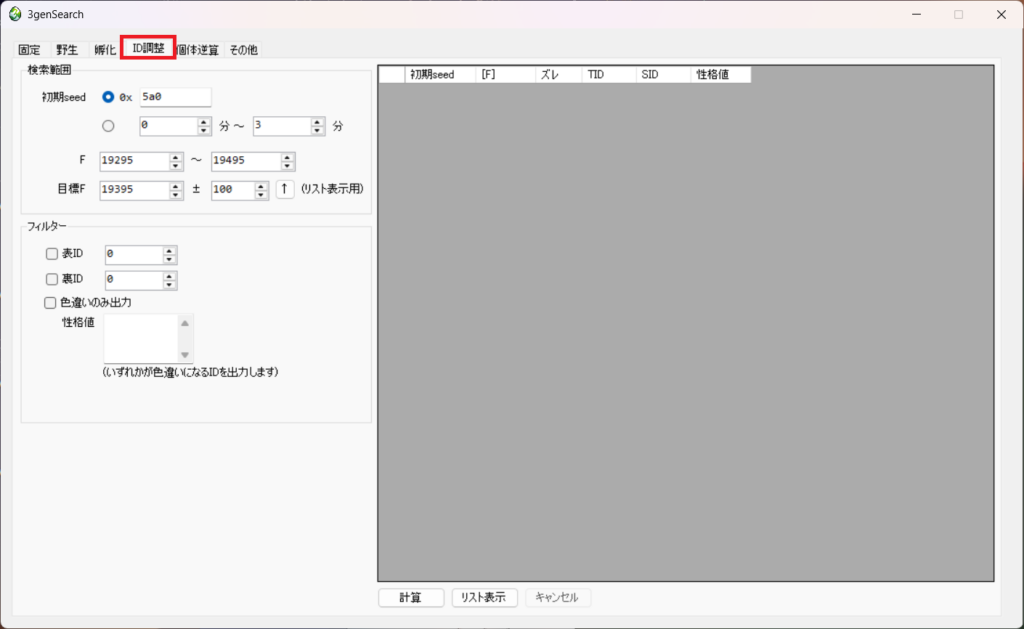Click the リスト表示 button
The height and width of the screenshot is (629, 1024).
click(484, 597)
